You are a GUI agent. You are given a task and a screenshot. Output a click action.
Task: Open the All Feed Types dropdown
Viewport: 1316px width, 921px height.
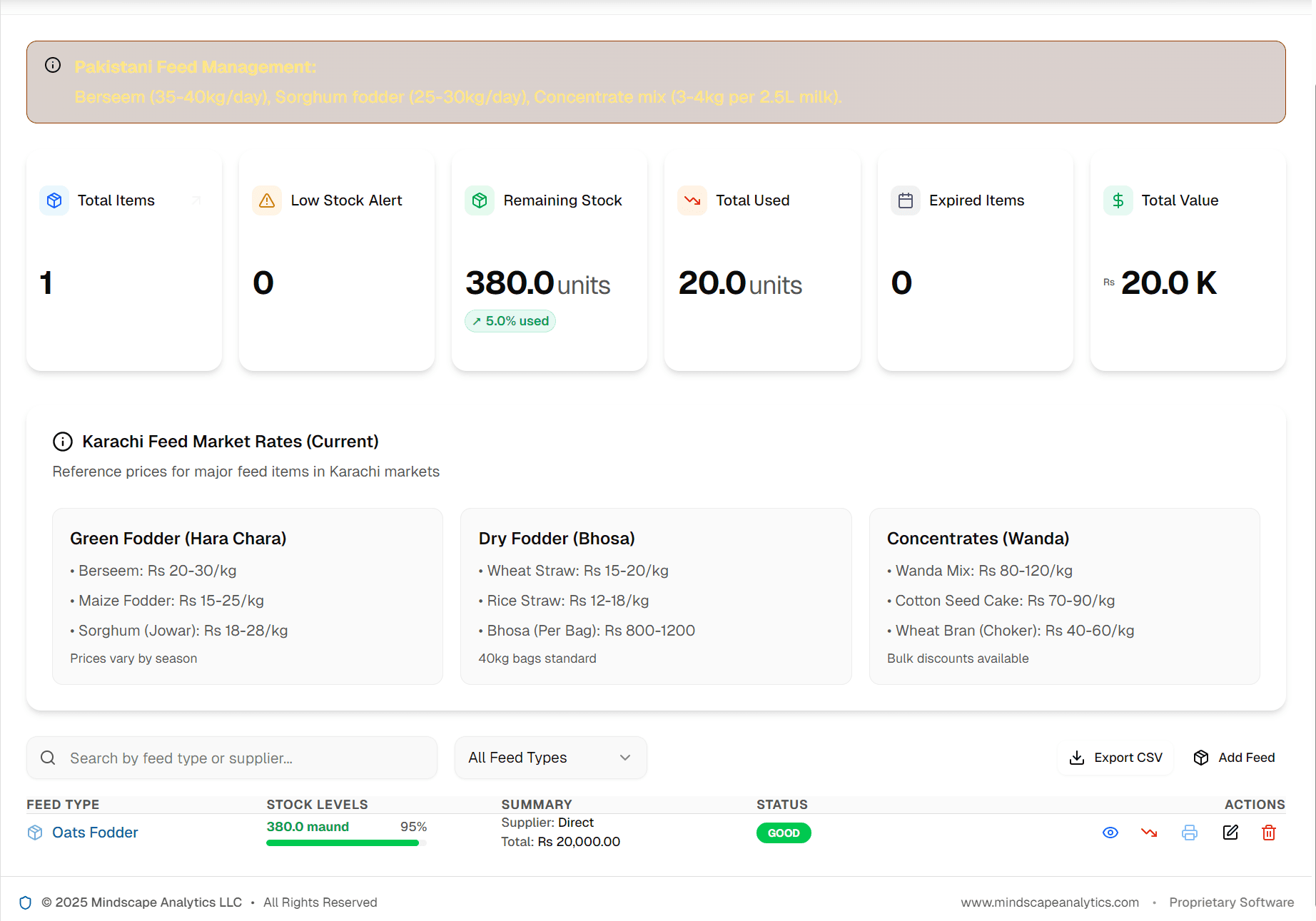pos(550,758)
